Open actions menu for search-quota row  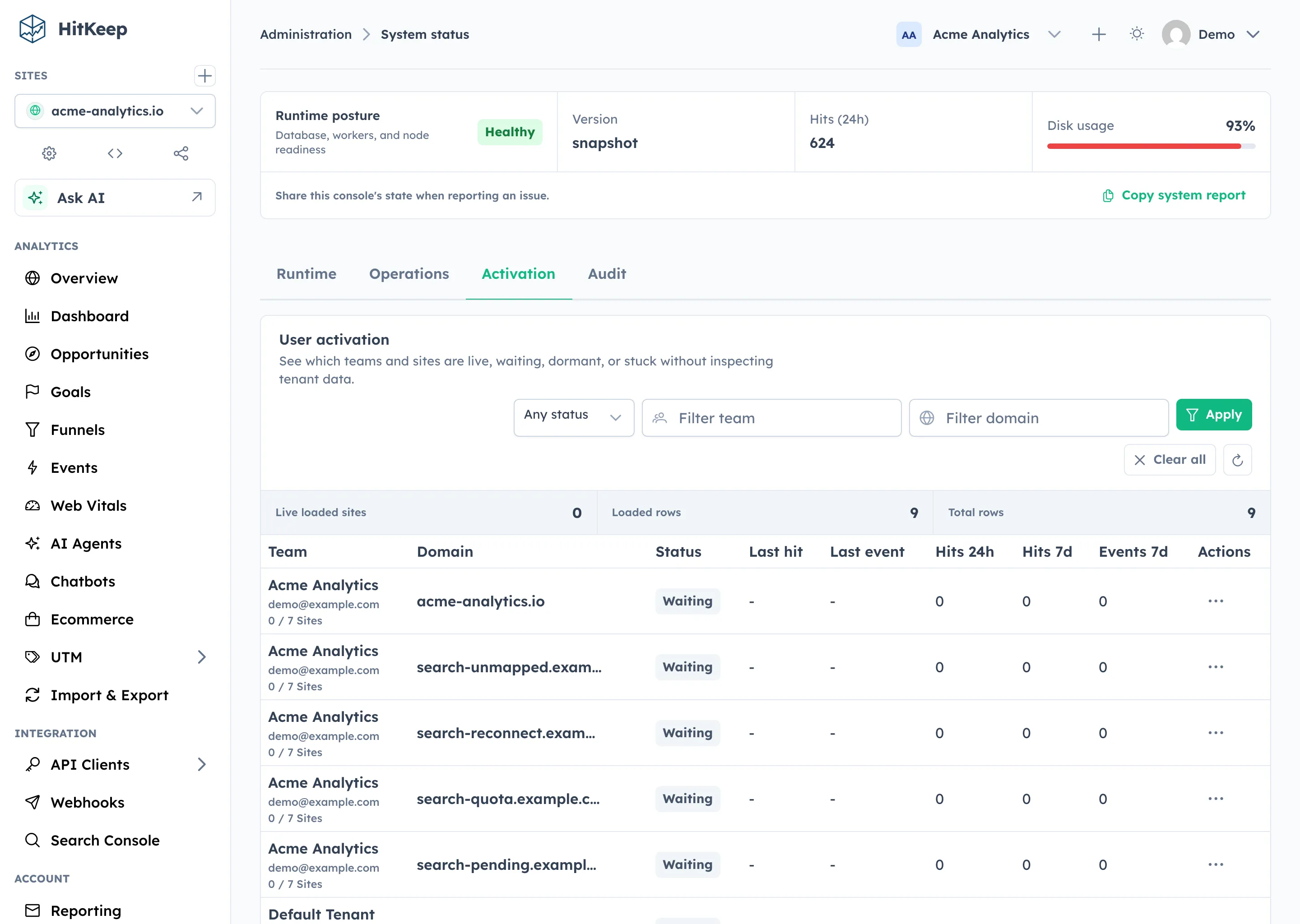coord(1215,799)
